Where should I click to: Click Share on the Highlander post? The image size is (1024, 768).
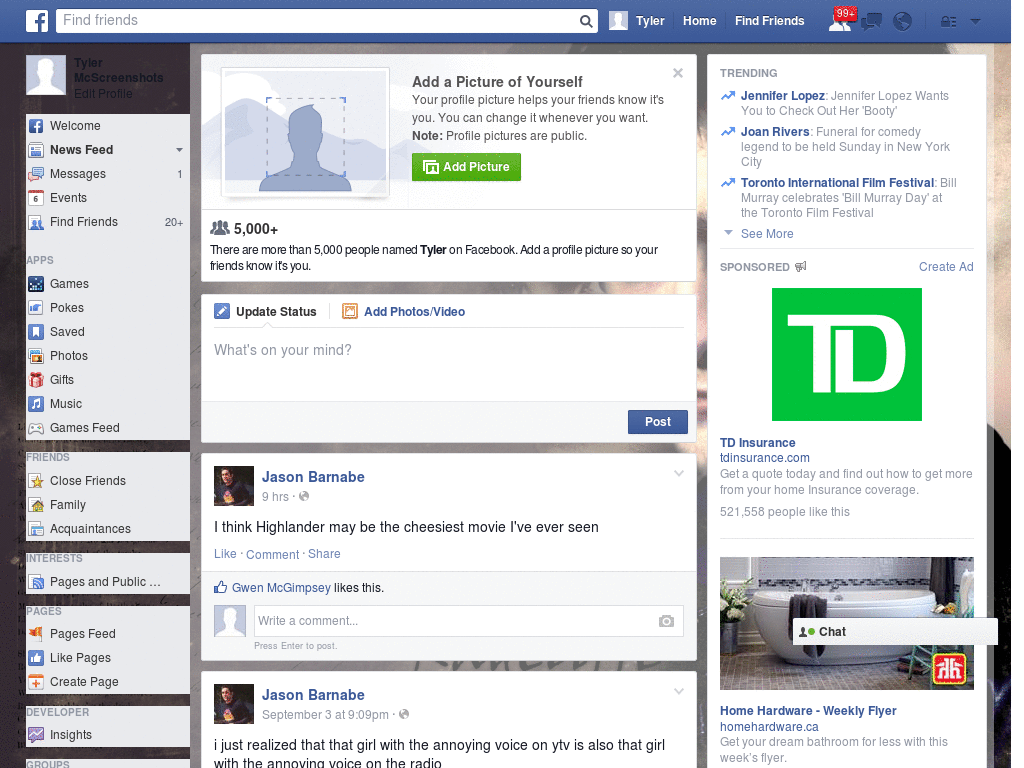click(324, 554)
